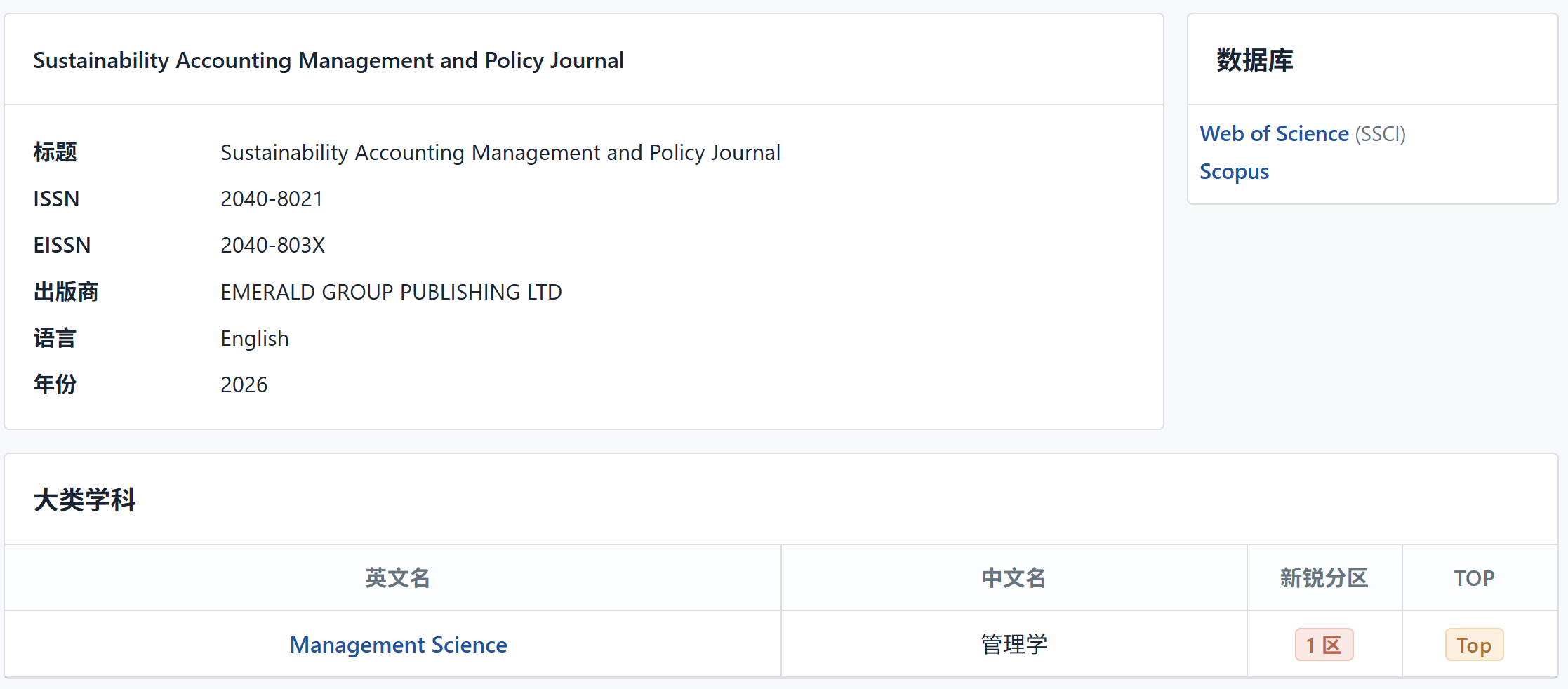Viewport: 1568px width, 689px height.
Task: Click the 英文名 column header
Action: (397, 578)
